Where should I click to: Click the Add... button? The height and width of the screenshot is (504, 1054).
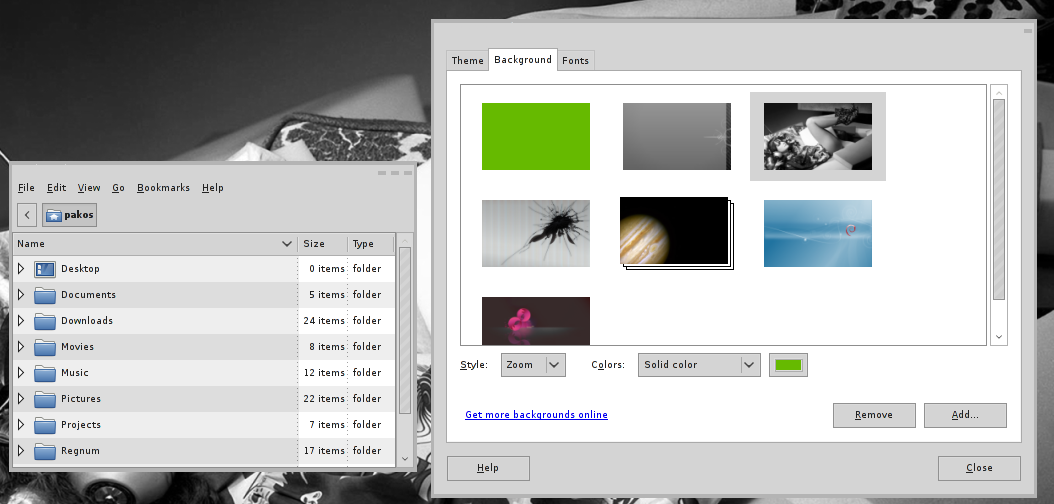(x=965, y=415)
